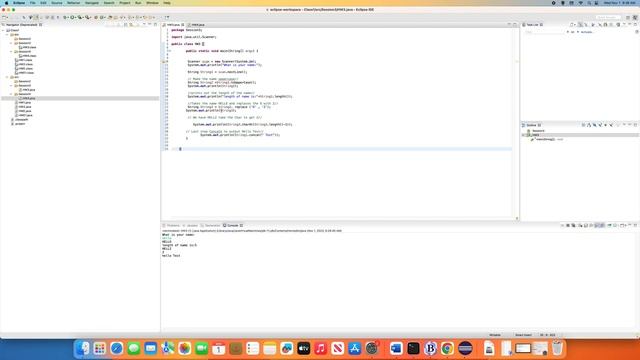Open the Navigator view menu arrow
This screenshot has width=640, height=360.
pyautogui.click(x=144, y=25)
